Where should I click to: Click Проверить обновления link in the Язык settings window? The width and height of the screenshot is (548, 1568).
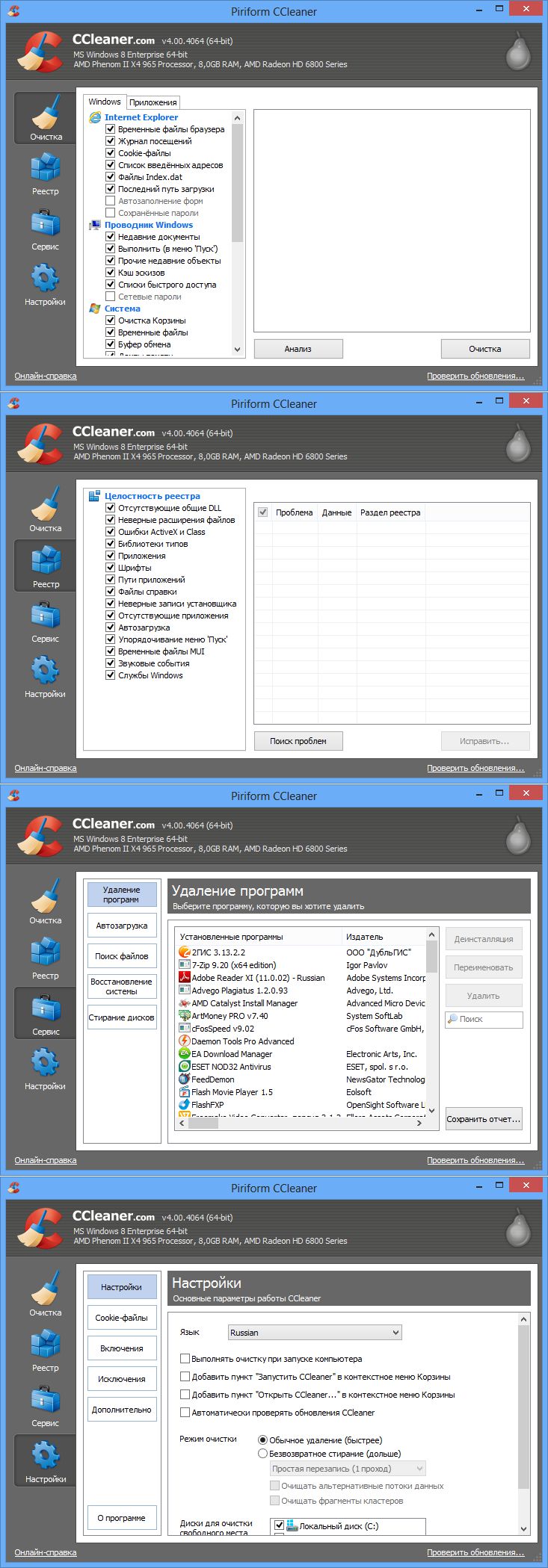pos(475,1552)
